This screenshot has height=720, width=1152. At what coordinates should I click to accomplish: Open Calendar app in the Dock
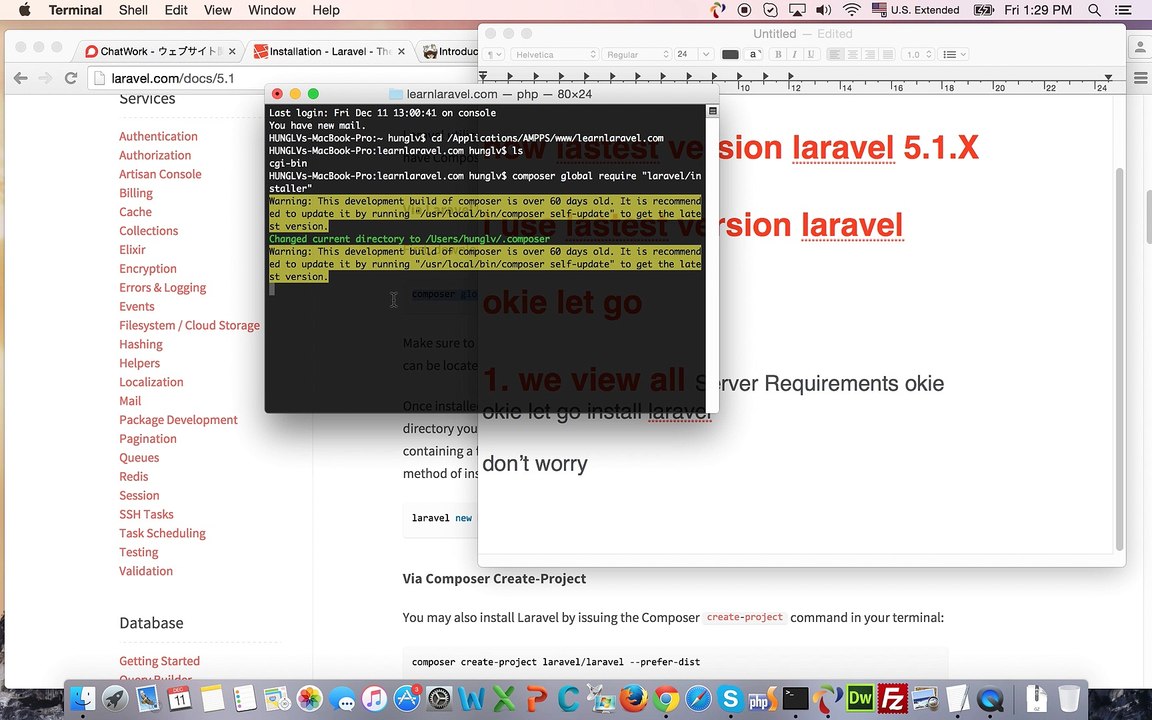pos(179,698)
